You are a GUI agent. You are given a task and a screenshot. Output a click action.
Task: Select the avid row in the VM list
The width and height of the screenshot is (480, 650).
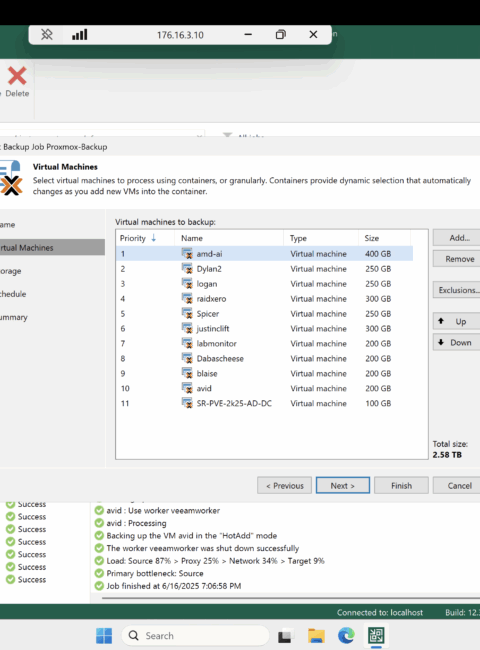(264, 388)
